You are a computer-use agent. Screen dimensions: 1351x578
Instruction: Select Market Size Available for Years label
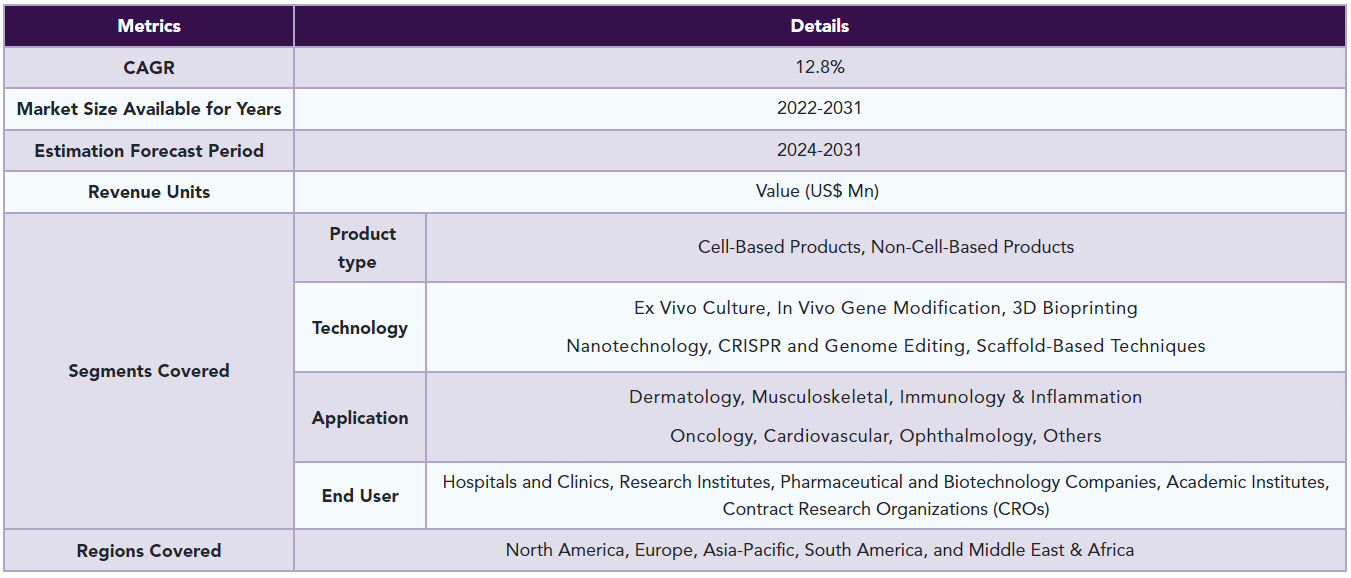point(149,109)
